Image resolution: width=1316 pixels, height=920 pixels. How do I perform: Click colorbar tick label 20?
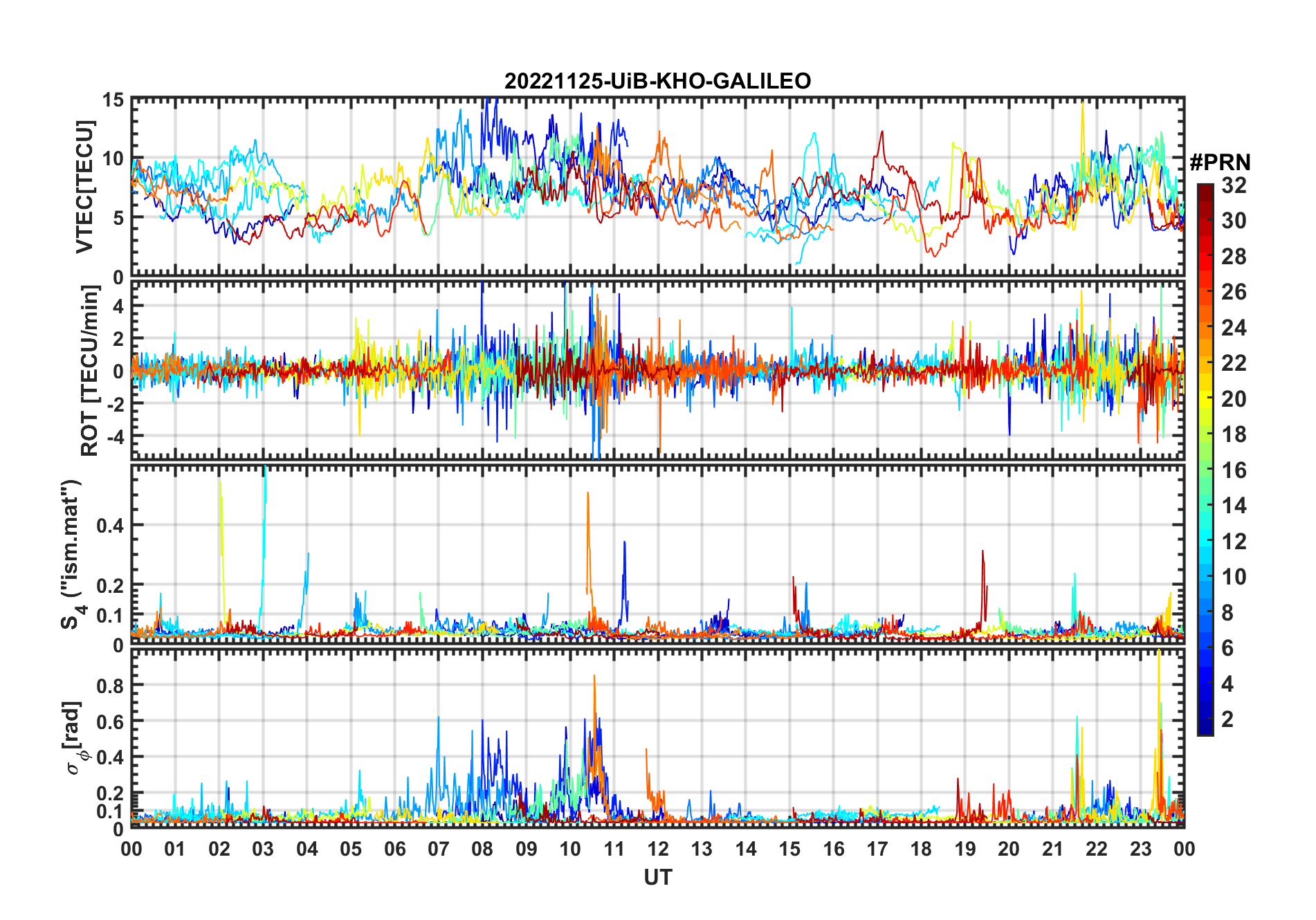click(1234, 399)
